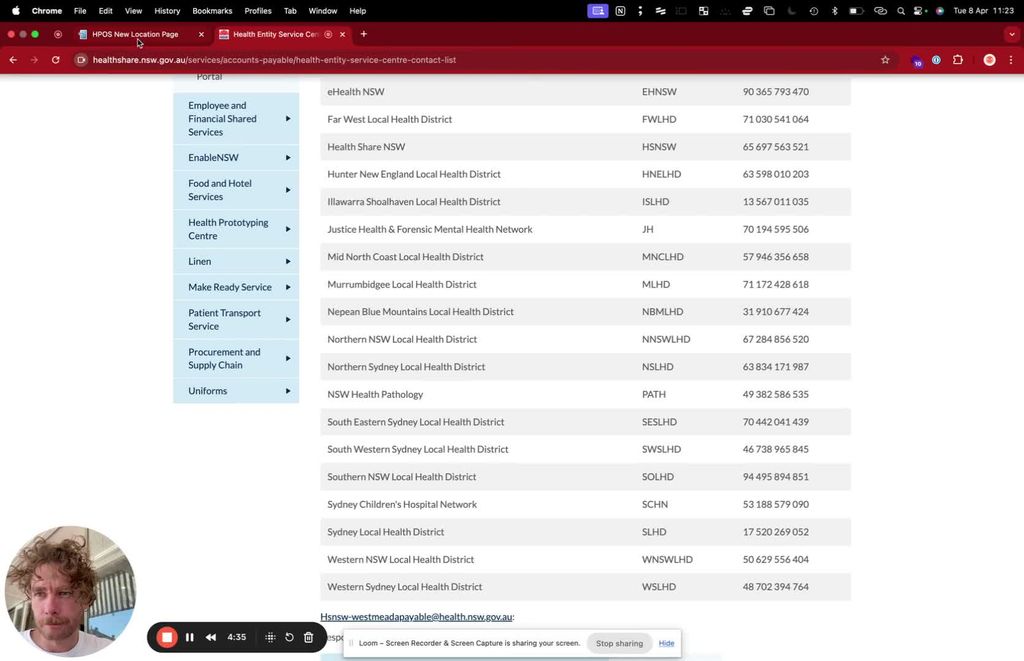The image size is (1024, 661).
Task: Switch to HPOS New Location Page tab
Action: [x=135, y=34]
